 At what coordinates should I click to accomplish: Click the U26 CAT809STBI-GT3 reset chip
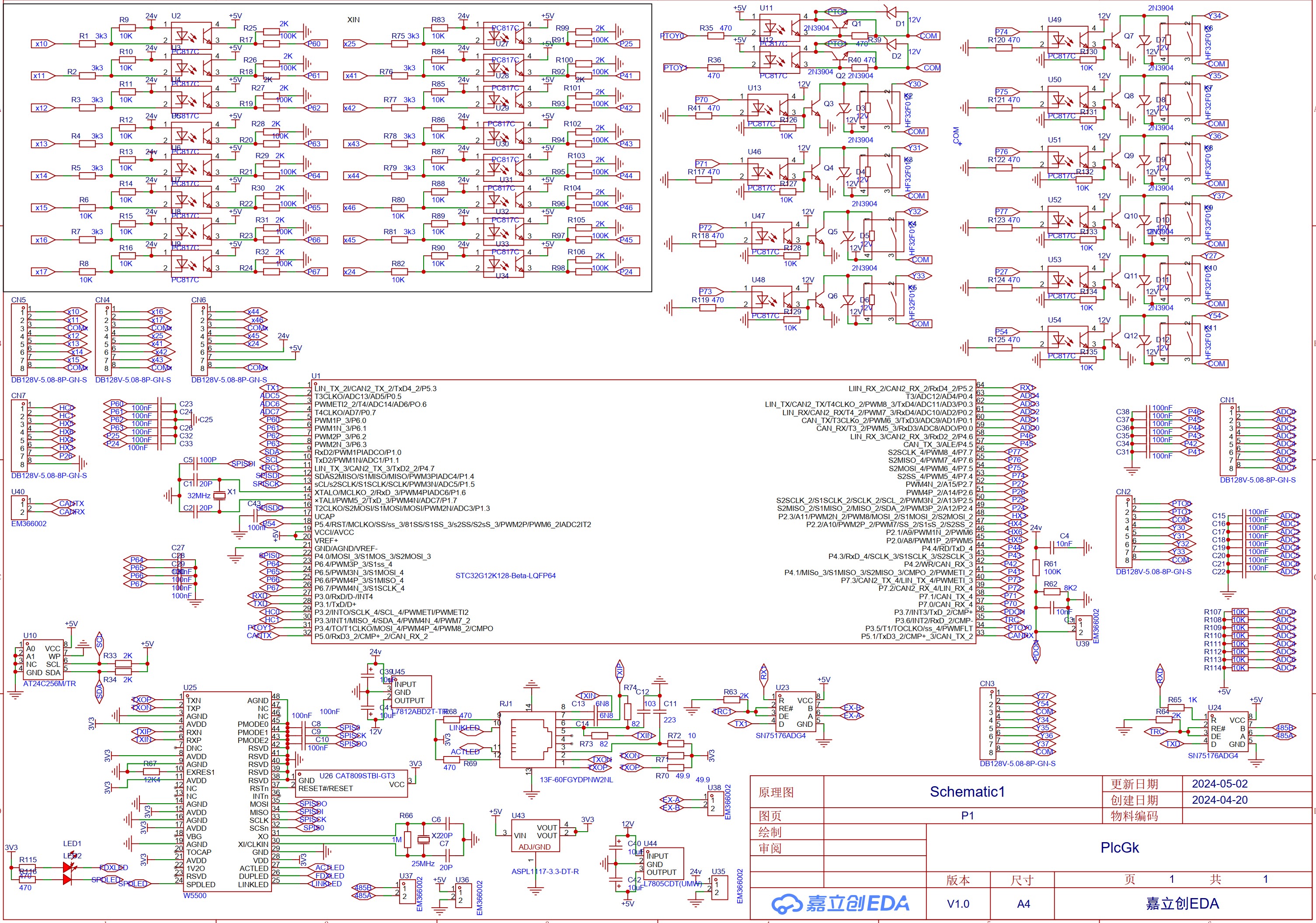pos(352,783)
